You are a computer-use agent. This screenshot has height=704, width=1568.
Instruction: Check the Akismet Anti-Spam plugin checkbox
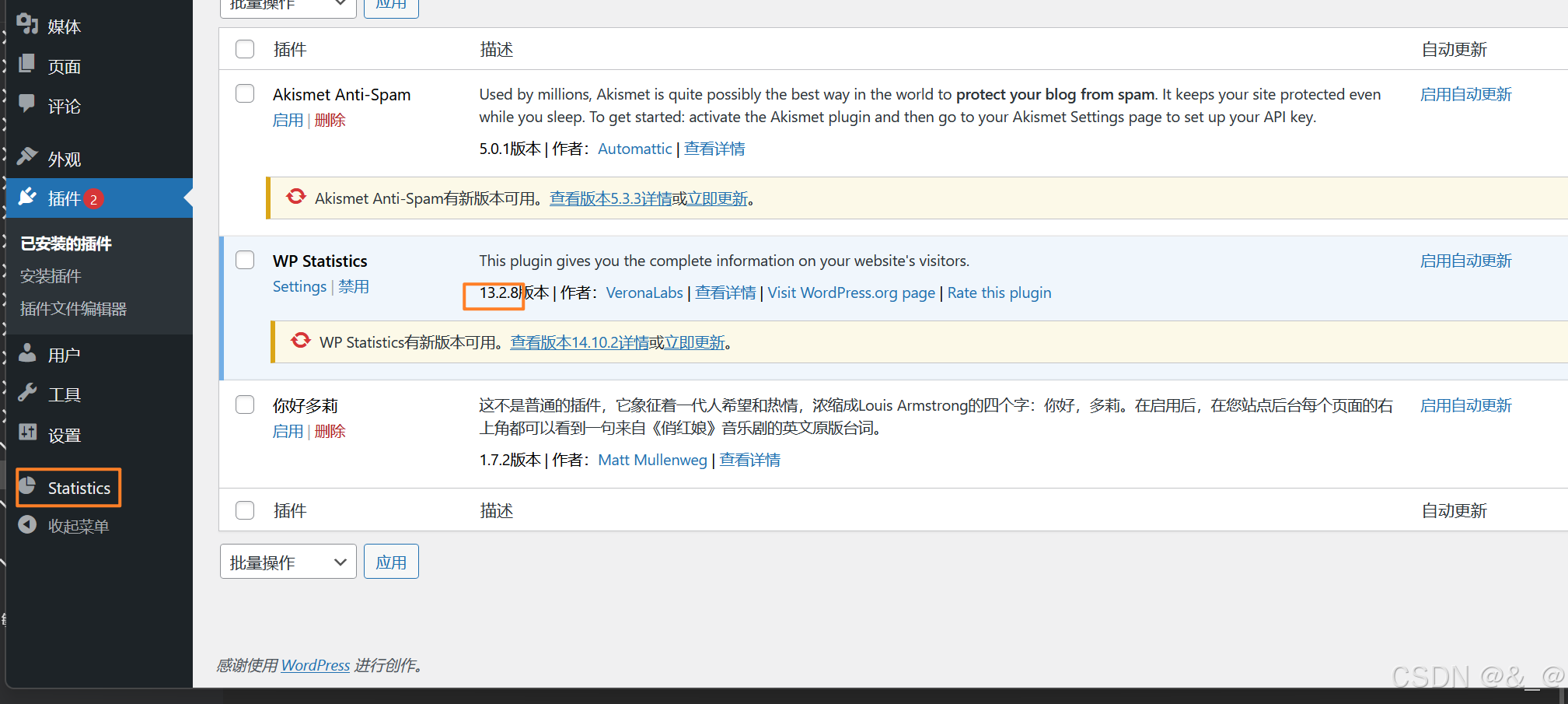245,93
